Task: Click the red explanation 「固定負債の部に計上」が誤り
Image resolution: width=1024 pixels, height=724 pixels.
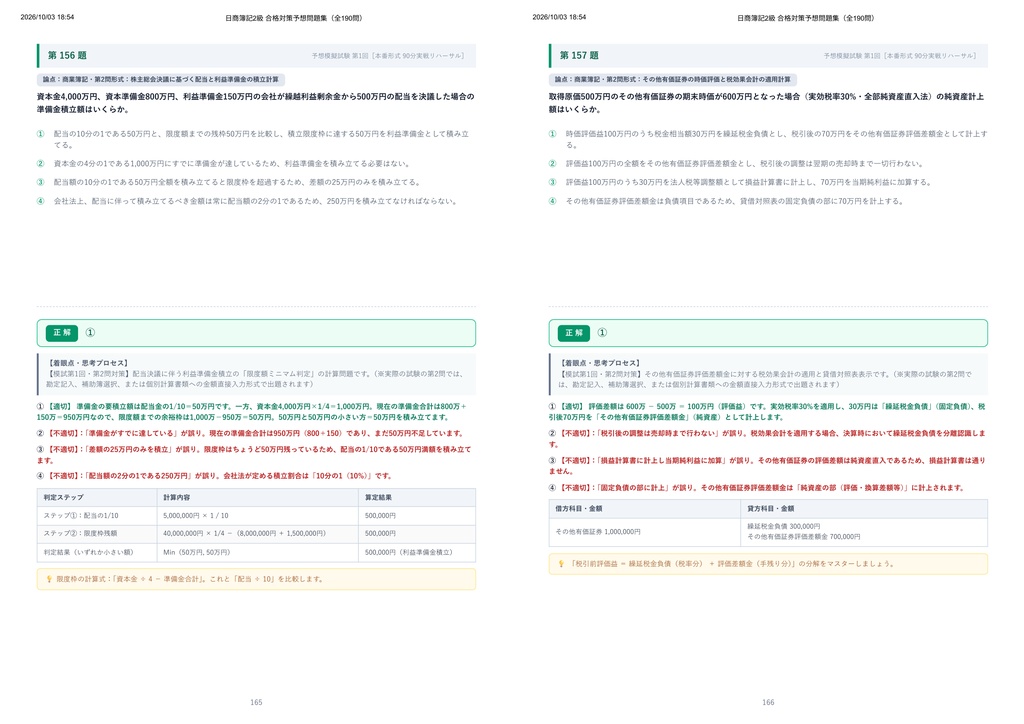Action: pos(757,488)
